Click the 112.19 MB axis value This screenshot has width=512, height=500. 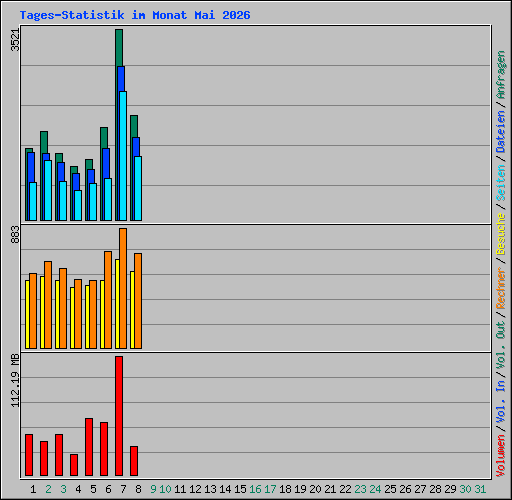(15, 380)
